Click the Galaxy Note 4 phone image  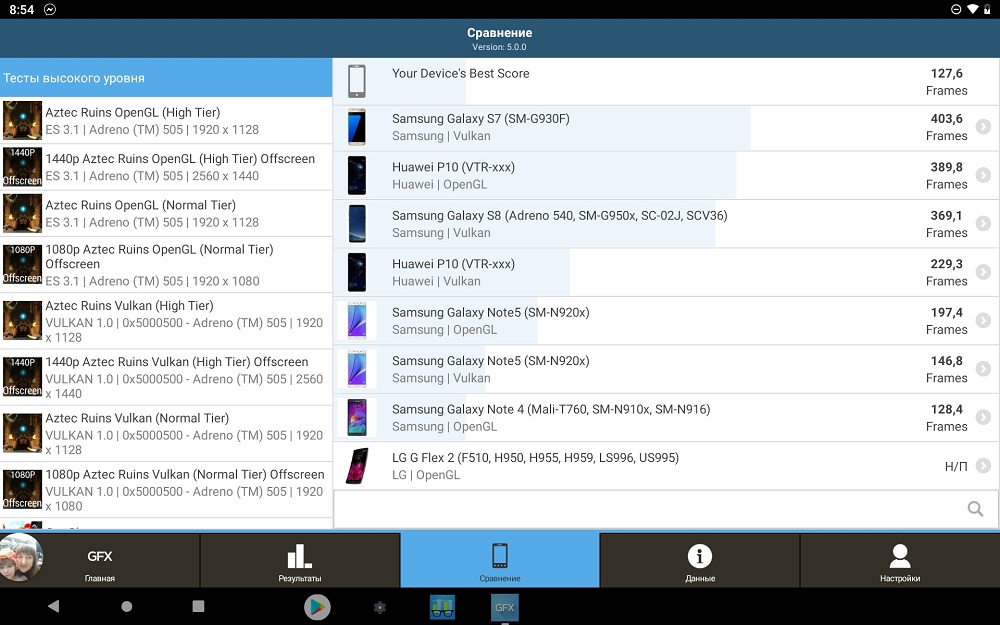coord(357,418)
